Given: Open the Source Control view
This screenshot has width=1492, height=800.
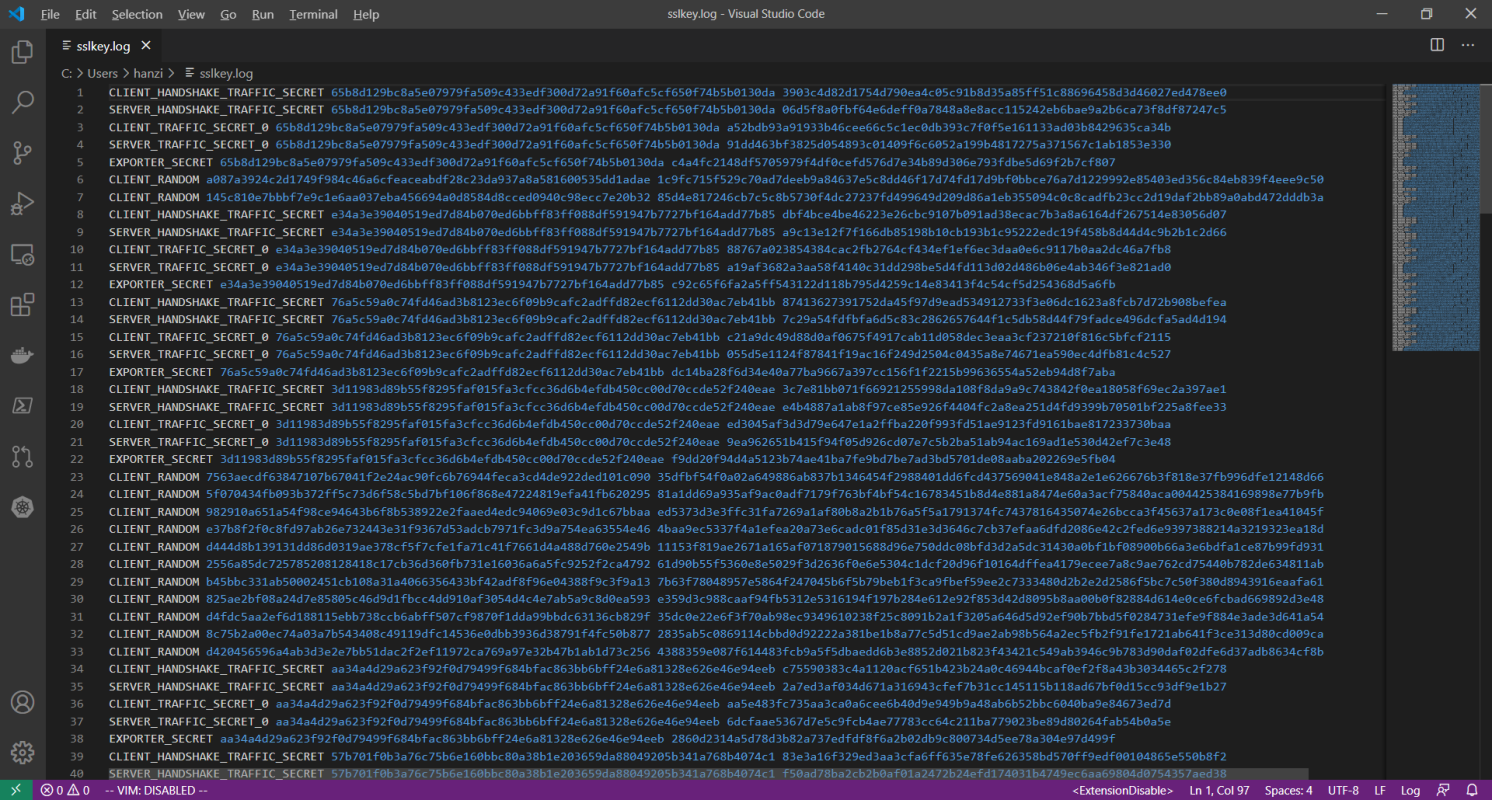Looking at the screenshot, I should coord(22,152).
